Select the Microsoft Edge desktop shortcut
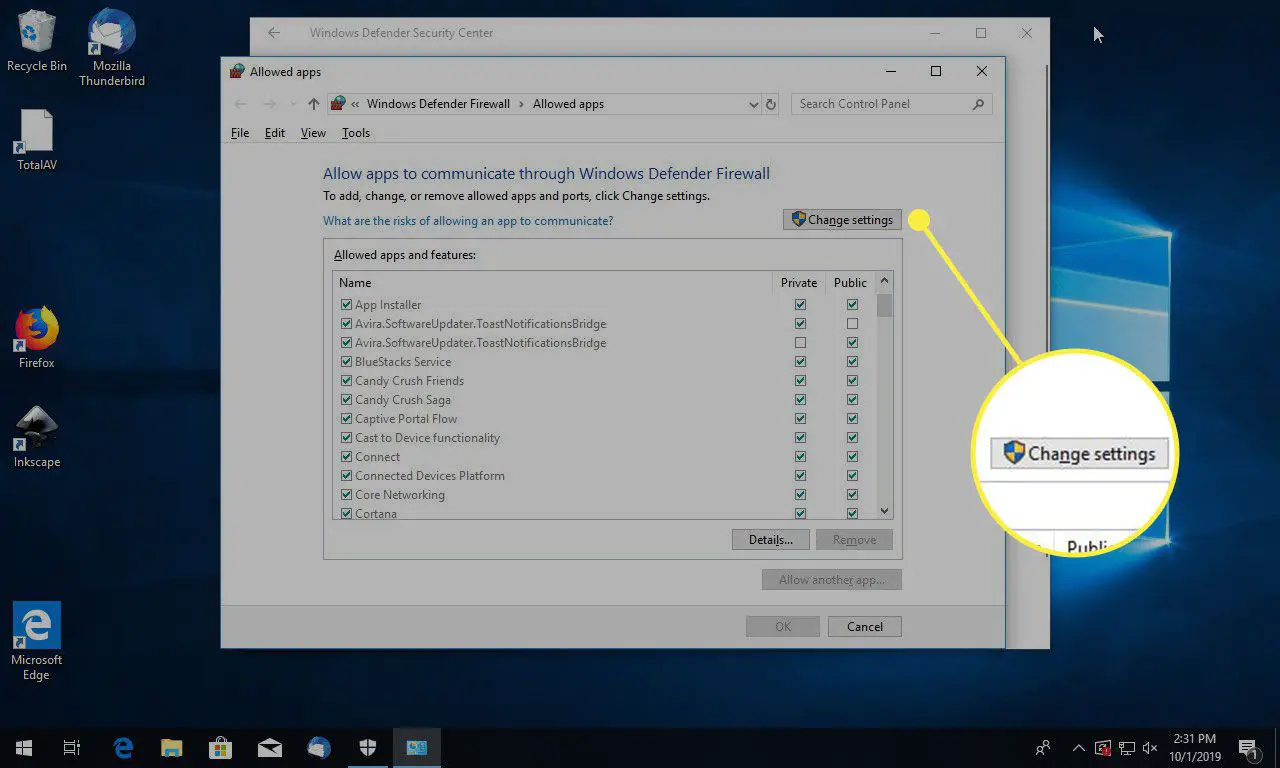Screen dimensions: 1280x768 tap(37, 641)
